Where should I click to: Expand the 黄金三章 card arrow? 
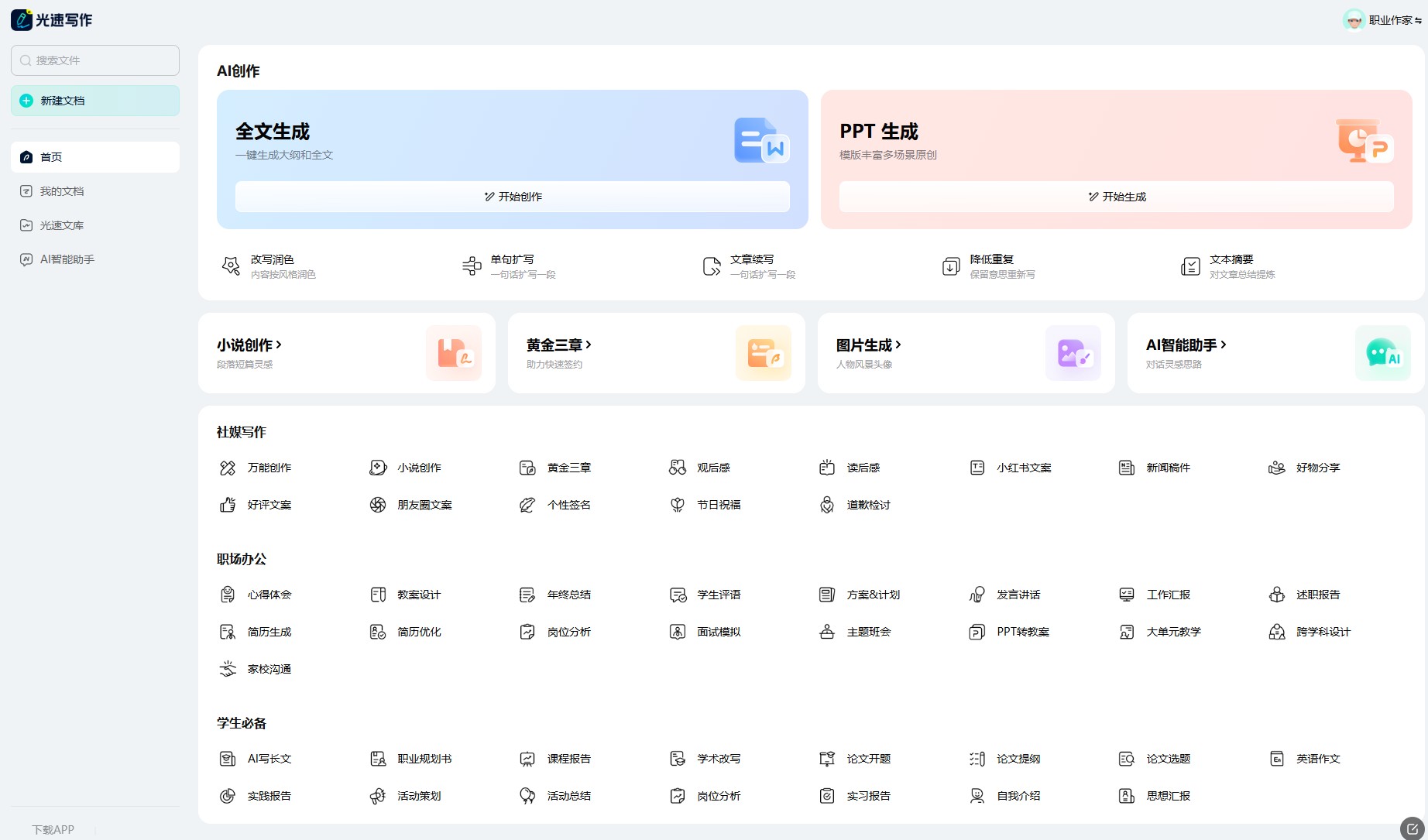(589, 345)
